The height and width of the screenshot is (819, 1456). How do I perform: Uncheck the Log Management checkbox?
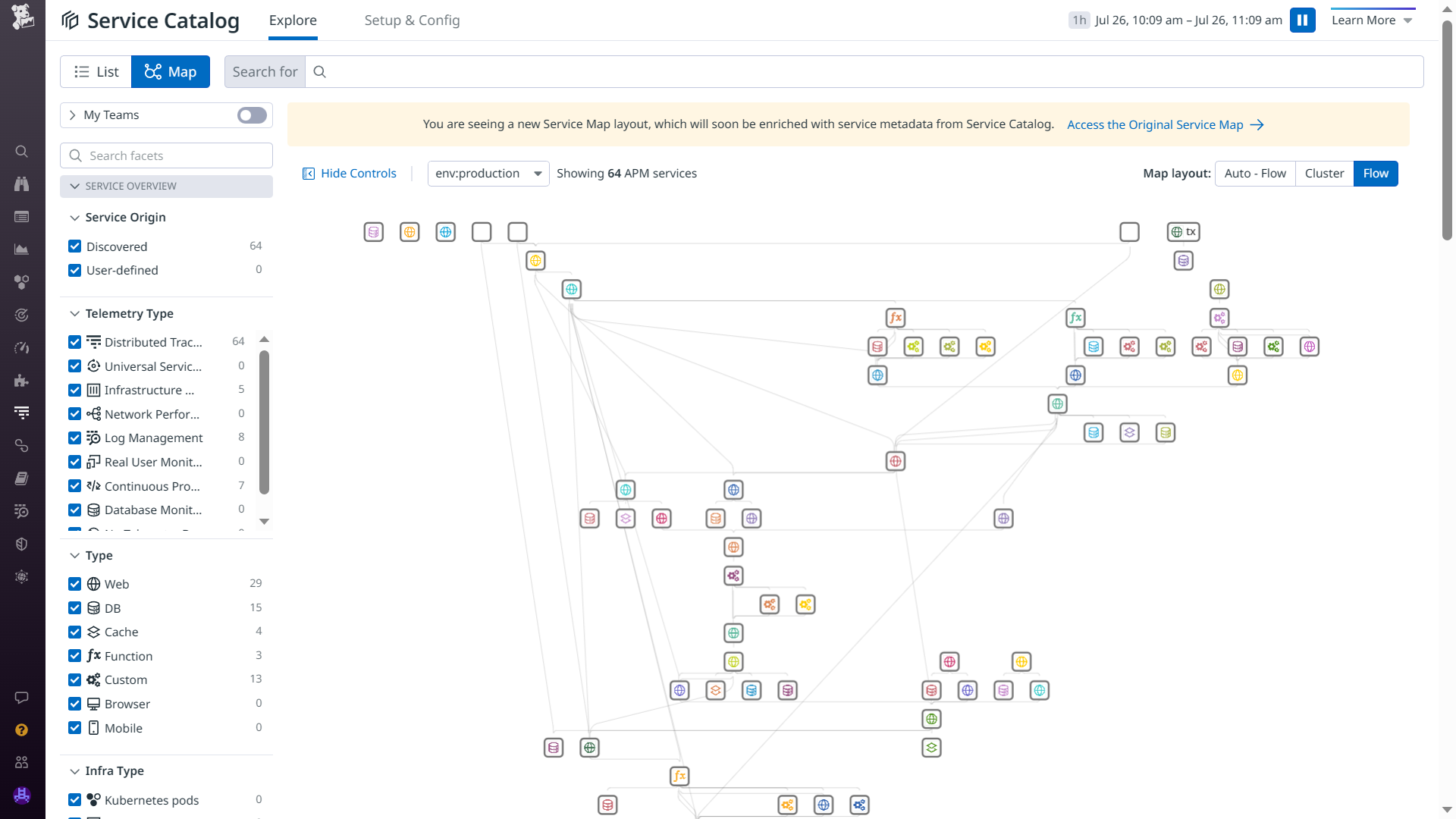[x=74, y=438]
